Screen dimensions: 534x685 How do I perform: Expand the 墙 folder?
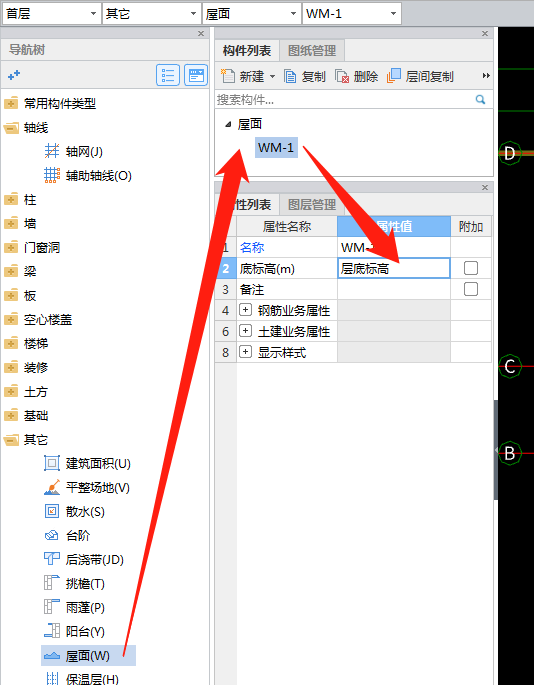coord(11,224)
